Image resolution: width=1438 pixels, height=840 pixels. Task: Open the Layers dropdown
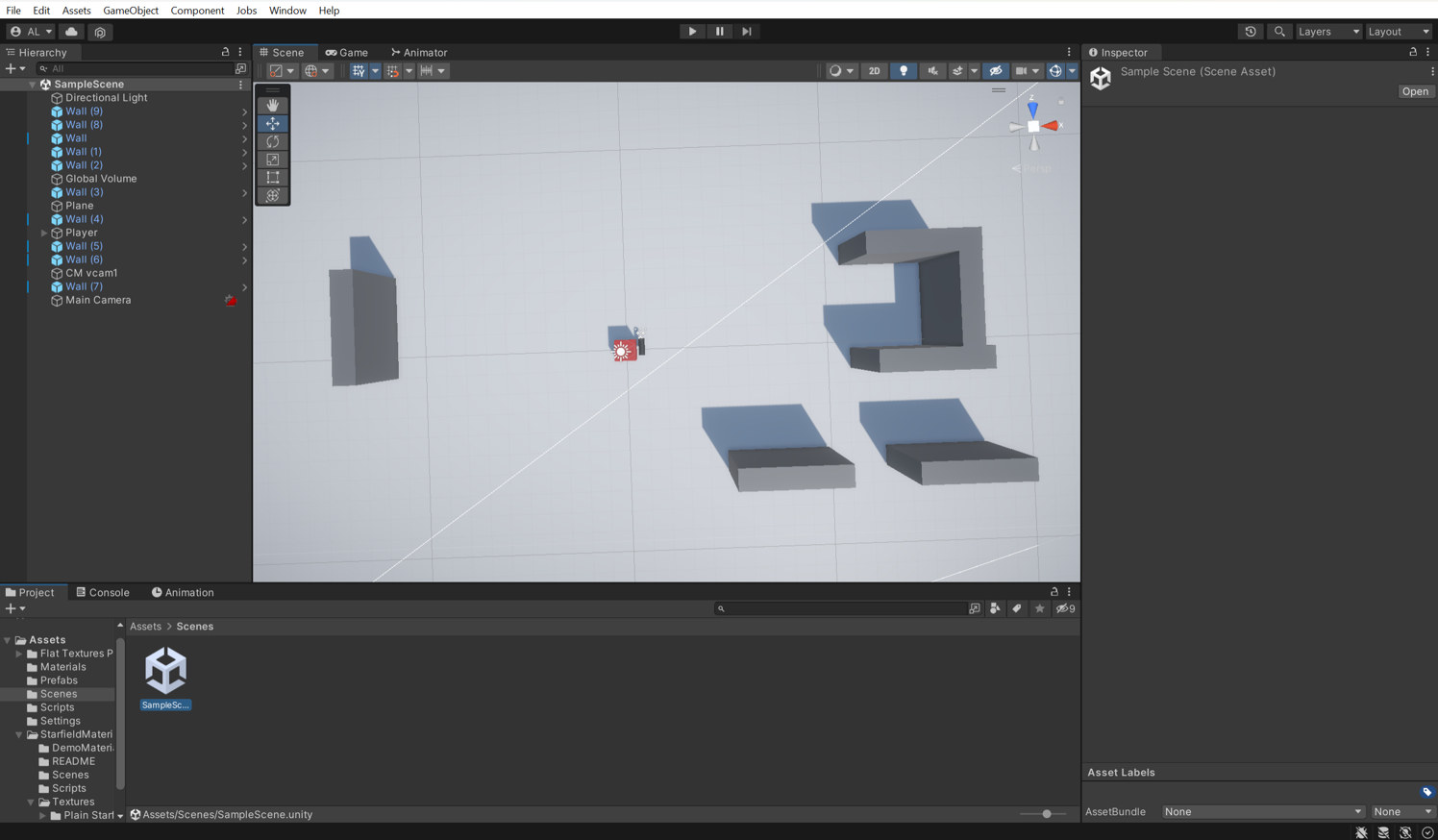click(1328, 32)
